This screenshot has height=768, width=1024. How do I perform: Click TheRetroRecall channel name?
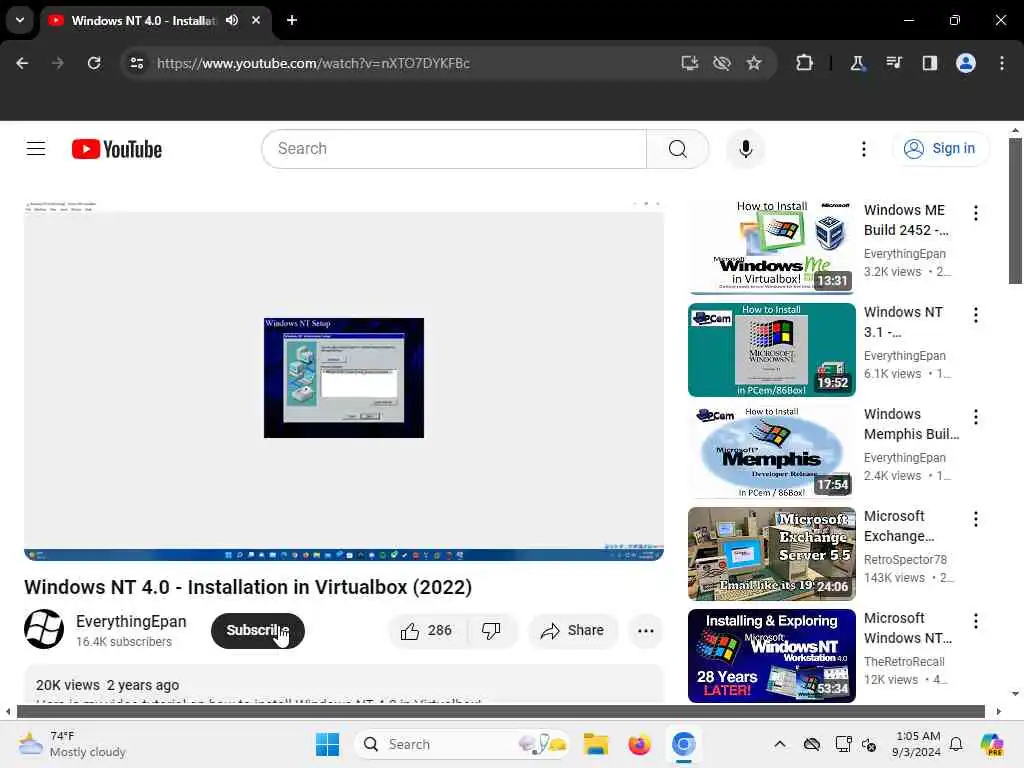click(x=904, y=662)
